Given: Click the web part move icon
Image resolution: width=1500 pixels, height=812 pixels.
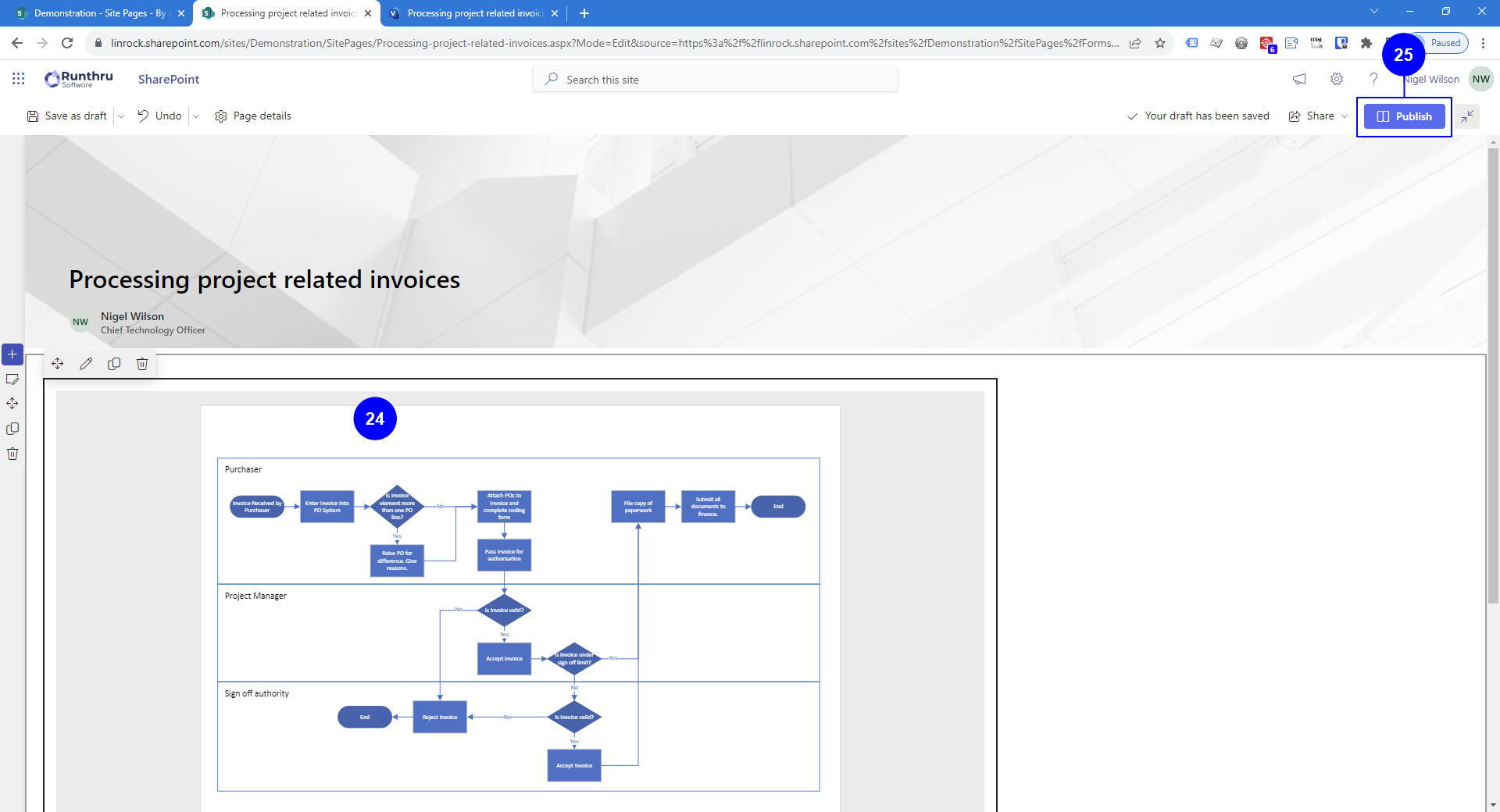Looking at the screenshot, I should tap(58, 364).
